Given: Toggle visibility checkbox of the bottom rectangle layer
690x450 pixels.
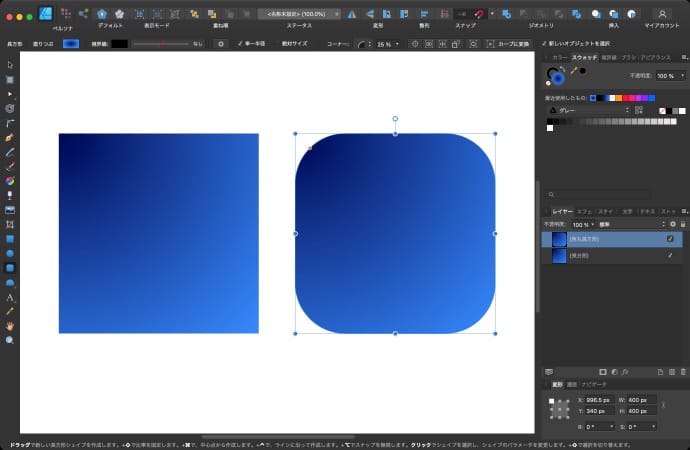Looking at the screenshot, I should pos(670,256).
